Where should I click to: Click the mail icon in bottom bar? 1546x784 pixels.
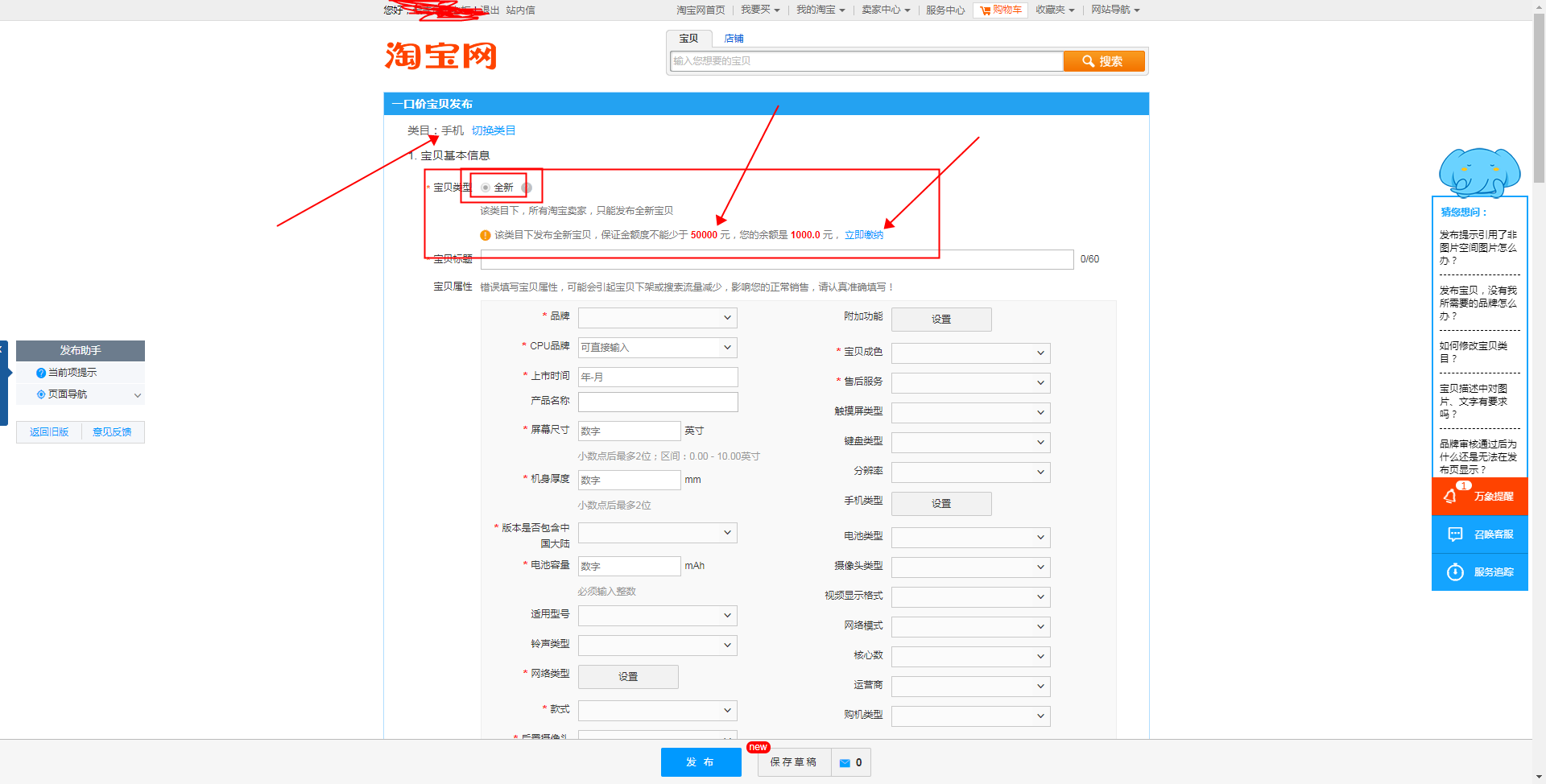point(845,763)
